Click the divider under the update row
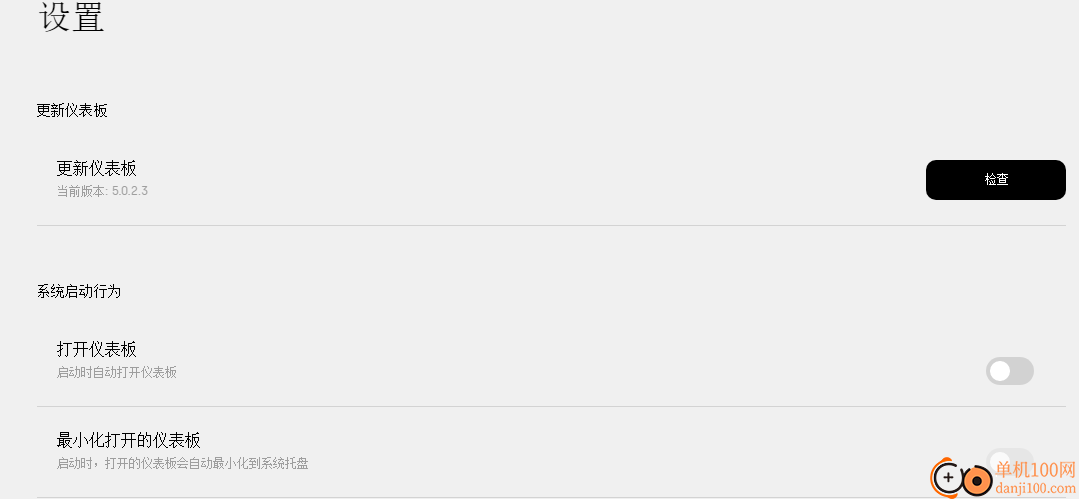This screenshot has width=1079, height=499. pos(551,225)
